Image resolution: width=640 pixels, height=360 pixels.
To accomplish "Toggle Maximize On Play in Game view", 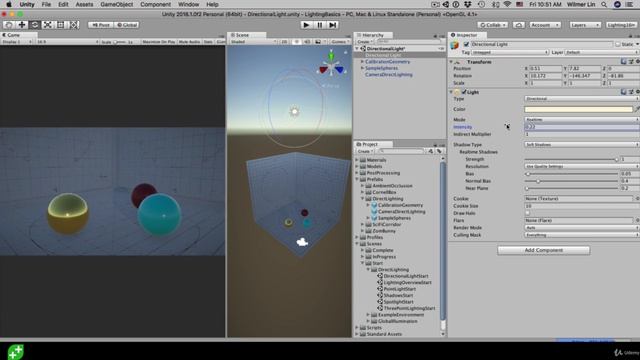I will click(x=158, y=42).
